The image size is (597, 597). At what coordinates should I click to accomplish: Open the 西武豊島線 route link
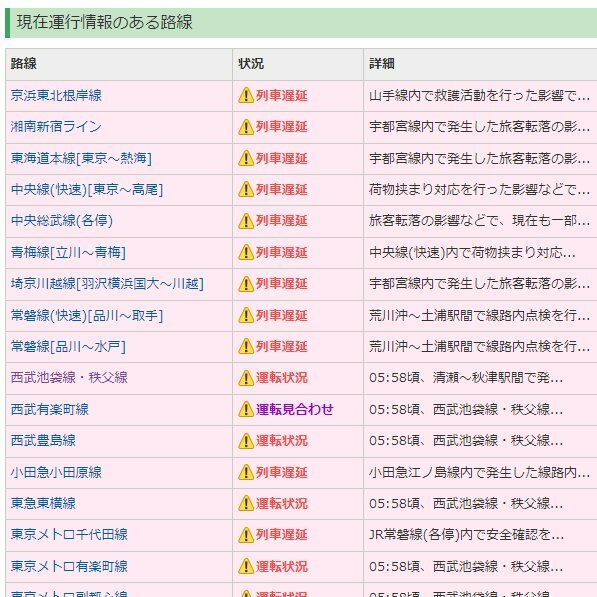43,441
